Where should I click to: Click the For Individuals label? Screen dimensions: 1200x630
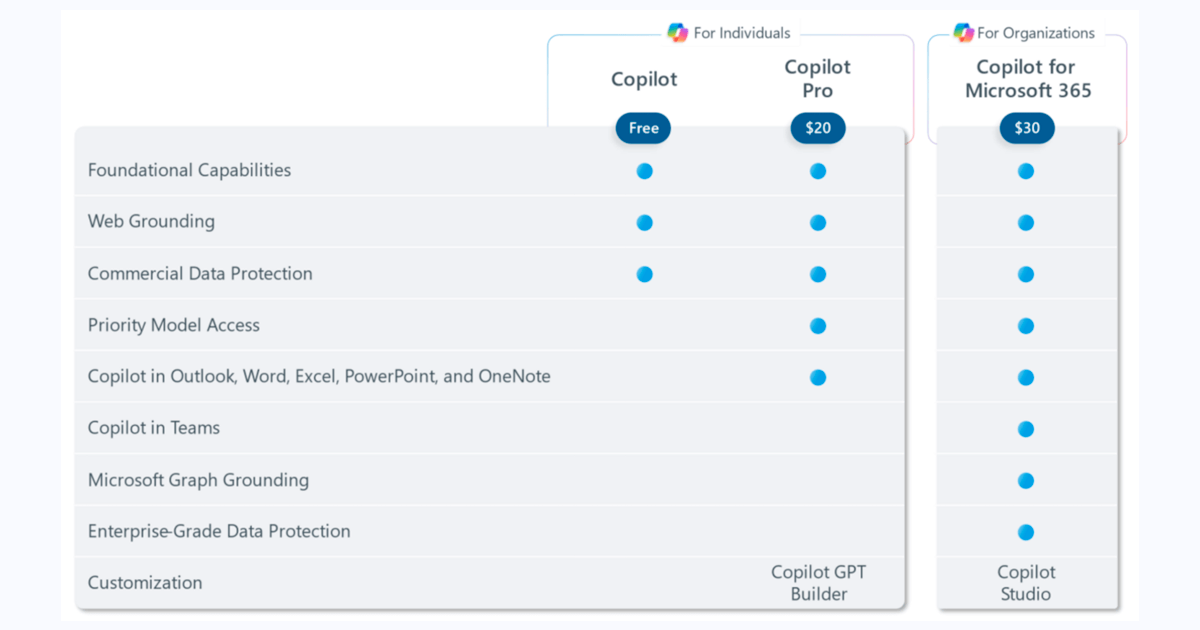[x=742, y=33]
